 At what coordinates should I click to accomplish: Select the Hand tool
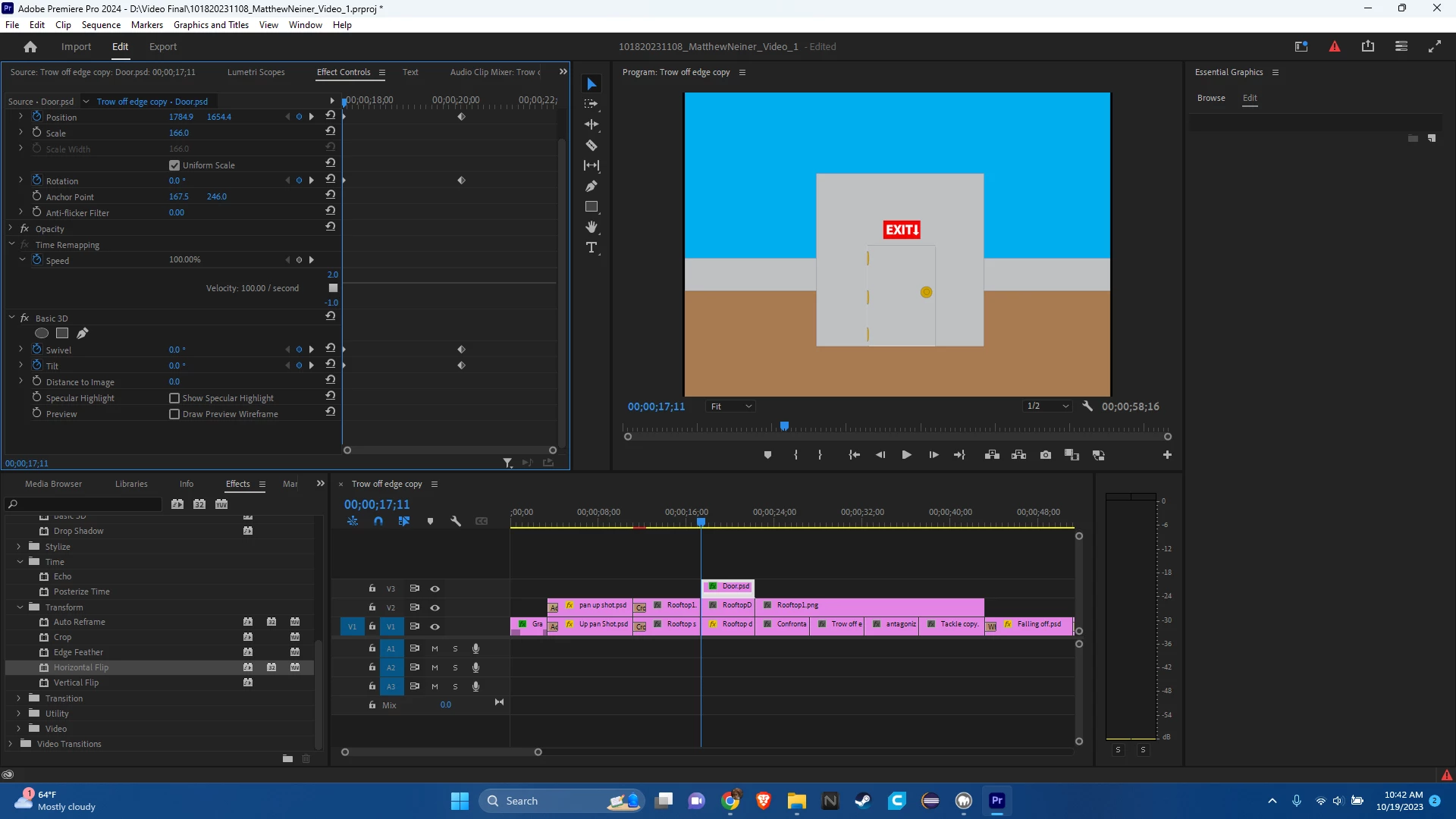(x=591, y=227)
